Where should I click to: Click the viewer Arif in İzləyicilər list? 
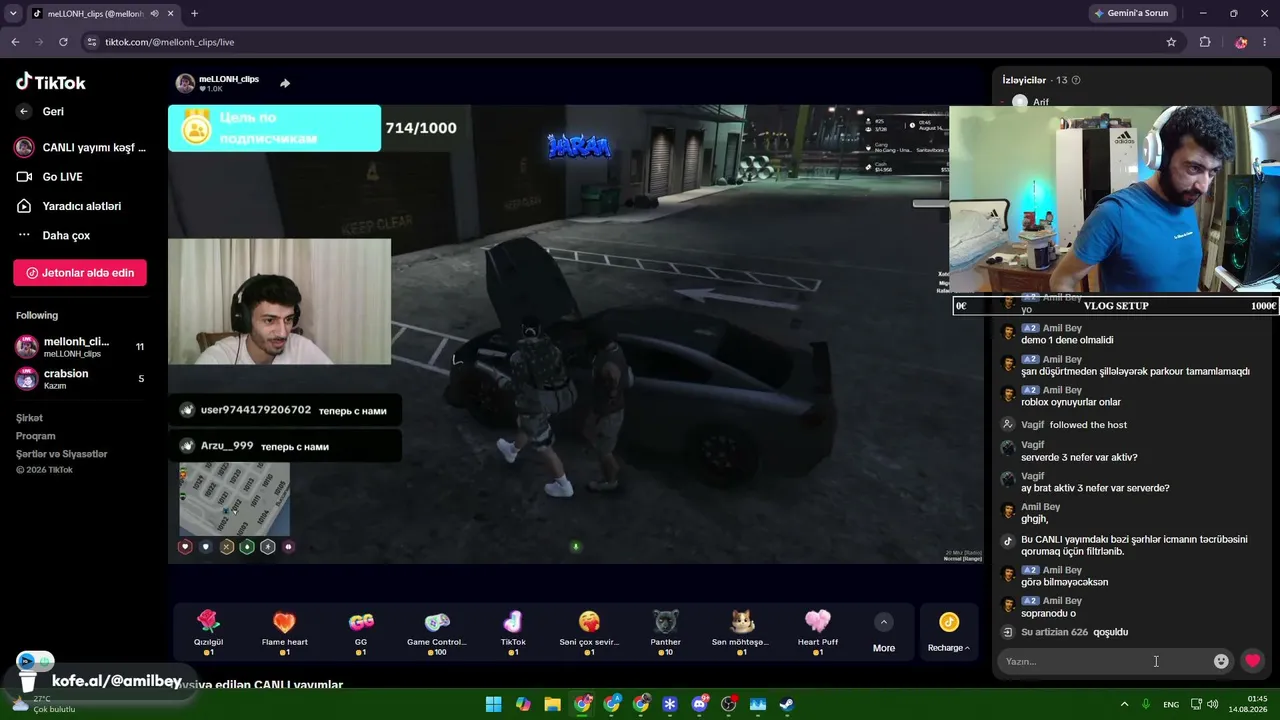coord(1041,102)
